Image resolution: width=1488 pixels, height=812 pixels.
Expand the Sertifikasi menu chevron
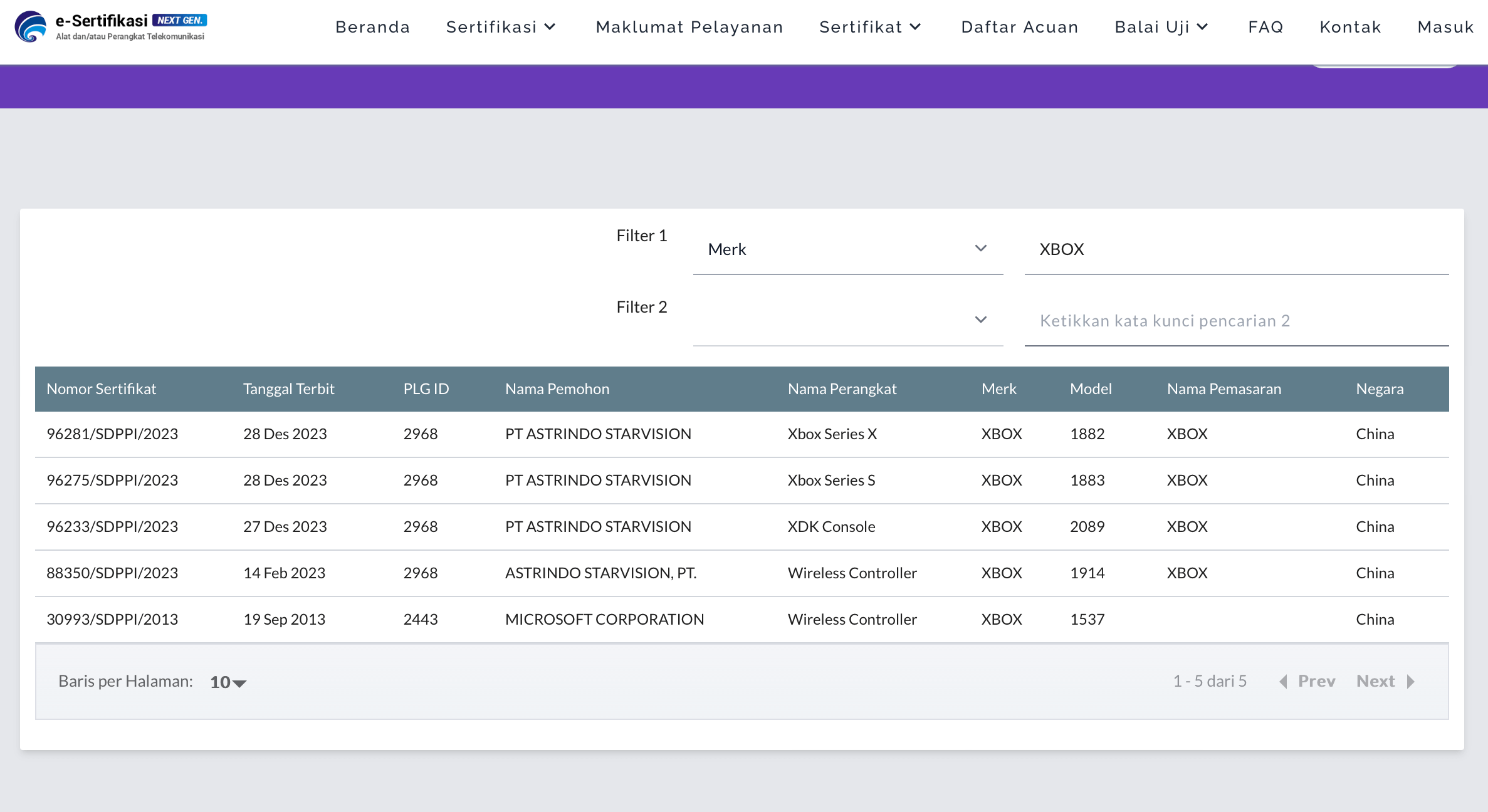(x=550, y=27)
